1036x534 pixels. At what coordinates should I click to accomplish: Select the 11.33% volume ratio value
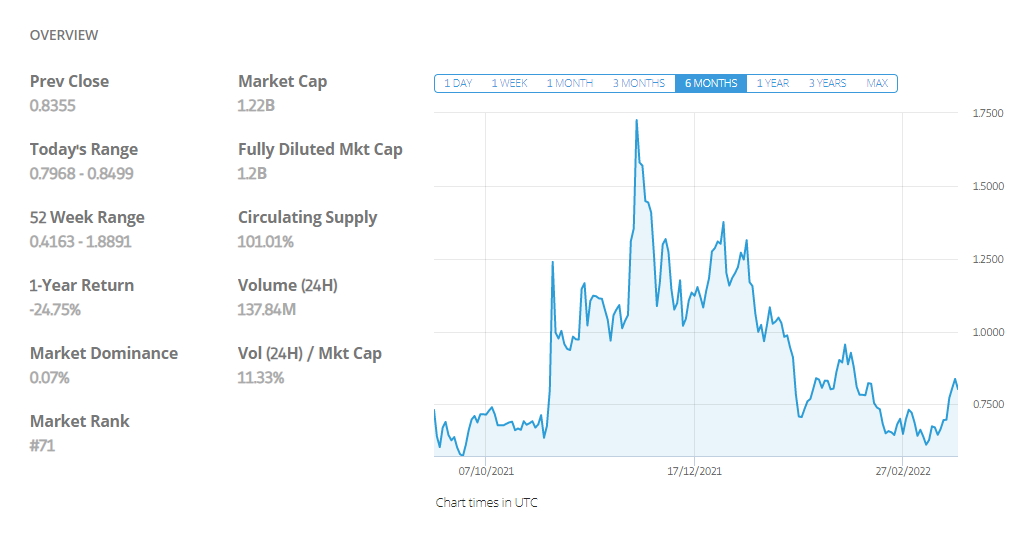coord(261,378)
